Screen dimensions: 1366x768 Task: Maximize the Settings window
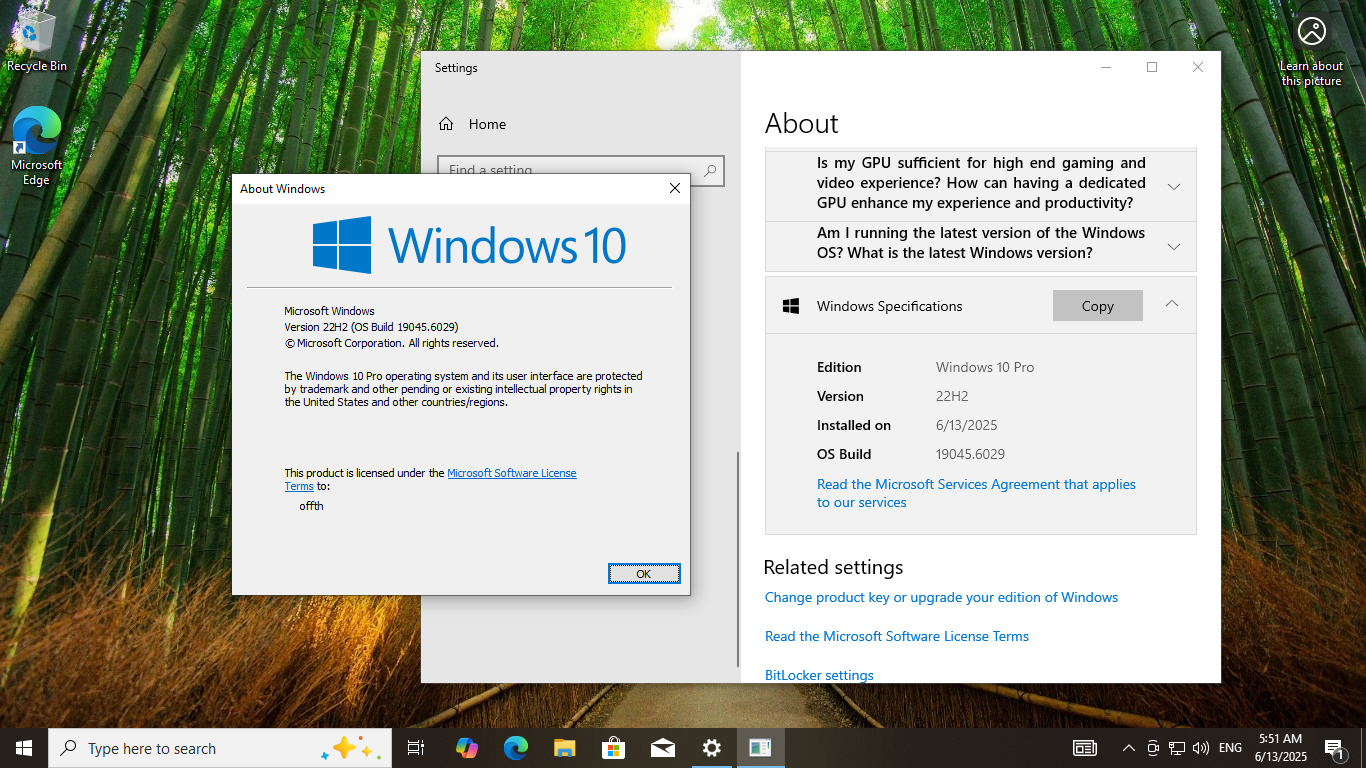coord(1152,67)
